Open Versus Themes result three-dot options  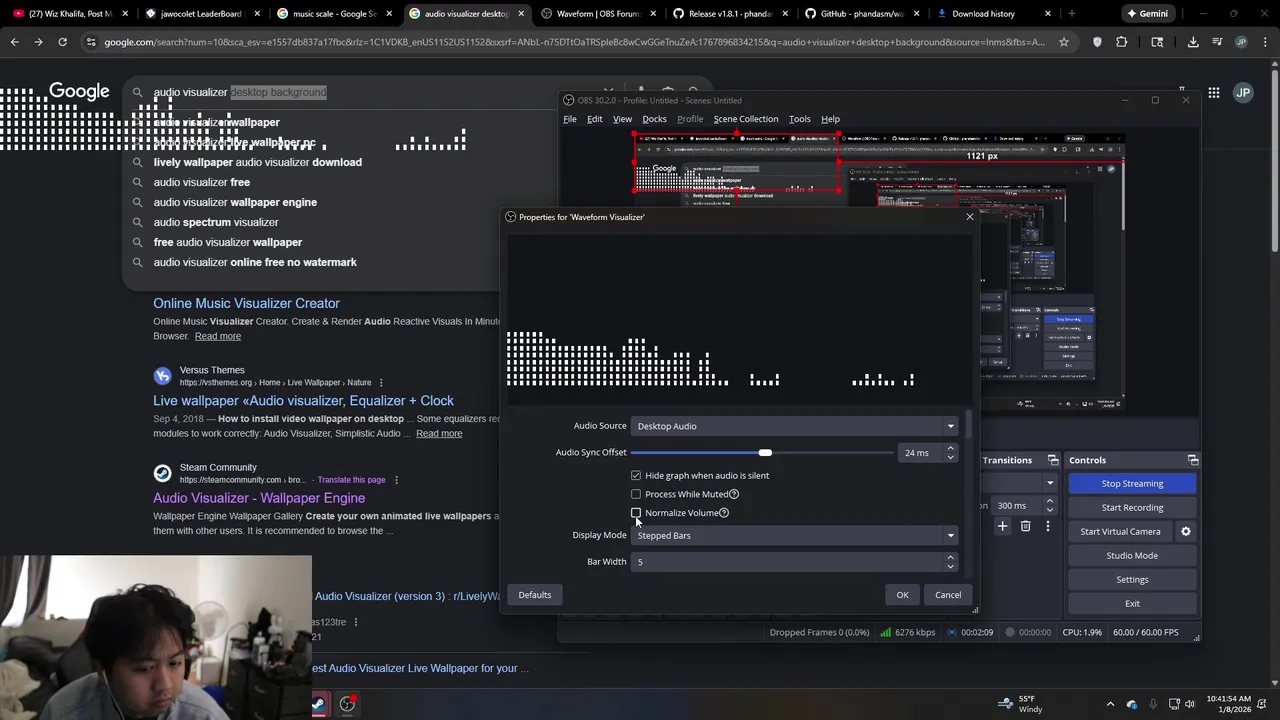381,383
